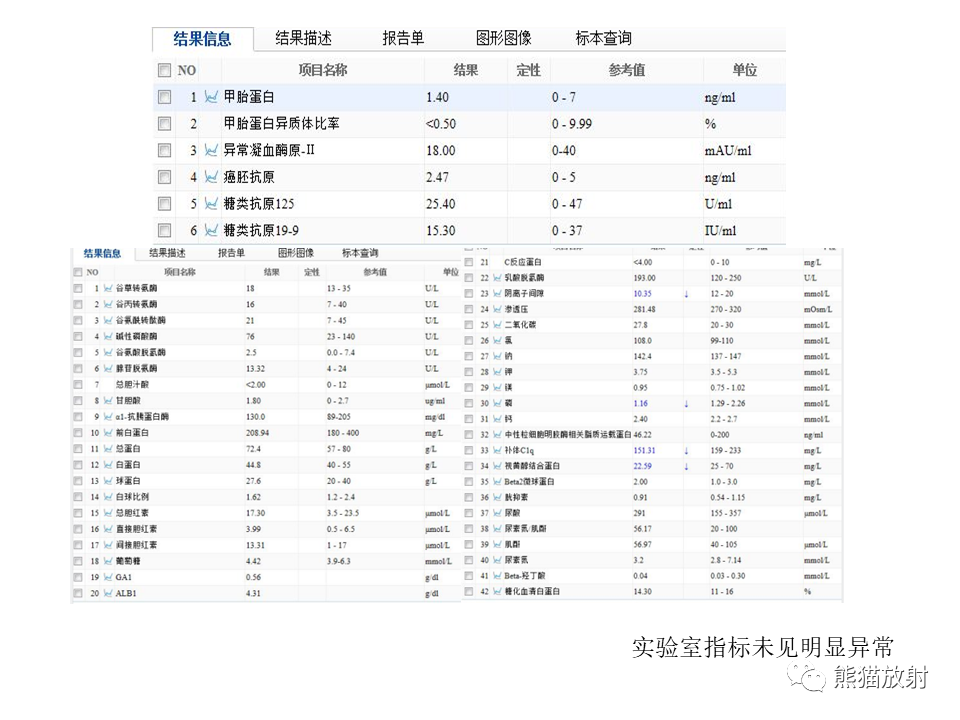Click the 白球比例 item name
The height and width of the screenshot is (720, 960).
132,497
